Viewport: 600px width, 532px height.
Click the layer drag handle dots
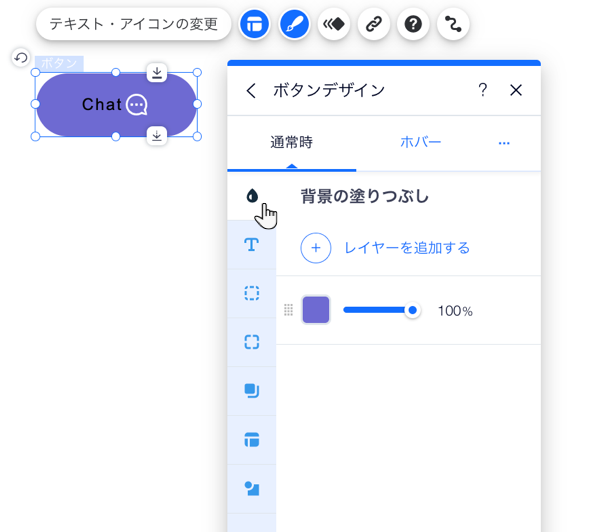(289, 310)
